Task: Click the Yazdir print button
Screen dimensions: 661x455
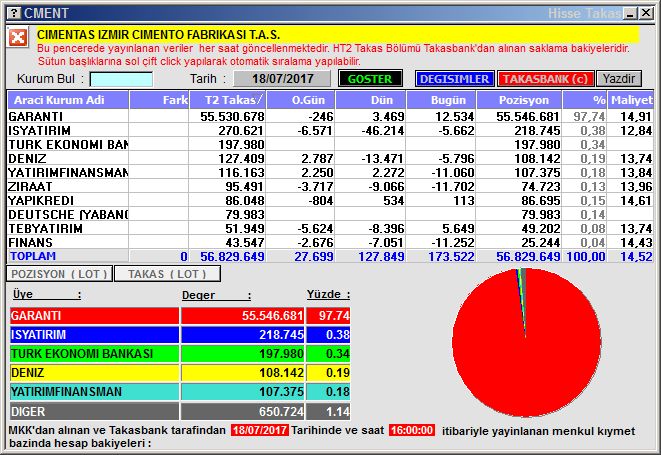Action: [619, 79]
